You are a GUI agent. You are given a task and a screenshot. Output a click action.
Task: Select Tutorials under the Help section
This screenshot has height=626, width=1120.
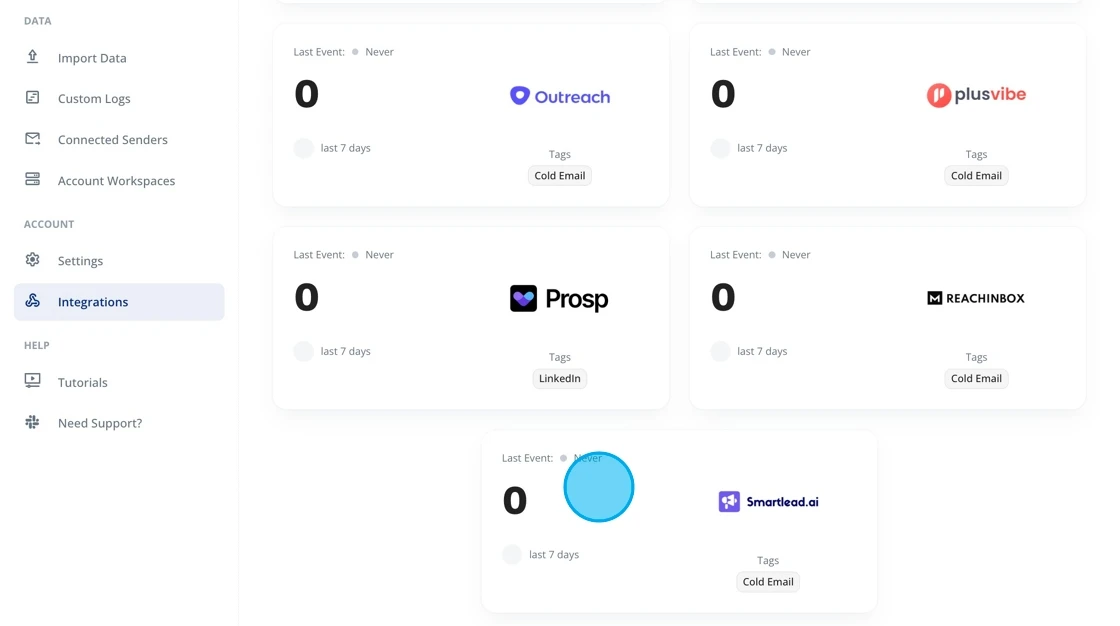pyautogui.click(x=83, y=382)
